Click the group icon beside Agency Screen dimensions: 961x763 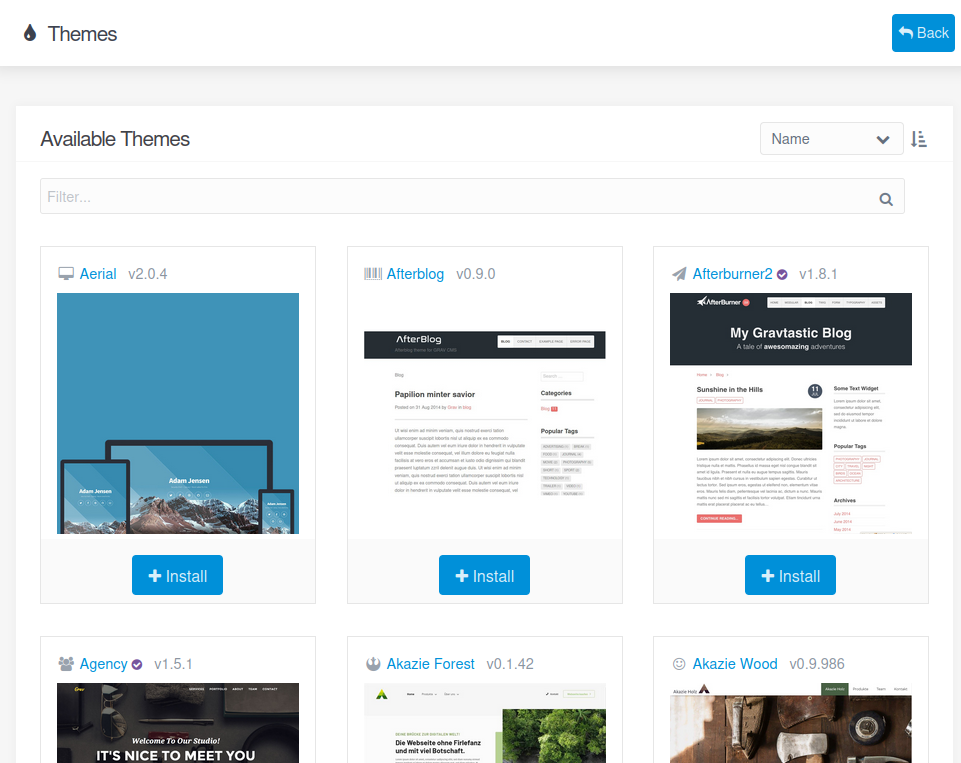click(x=66, y=664)
